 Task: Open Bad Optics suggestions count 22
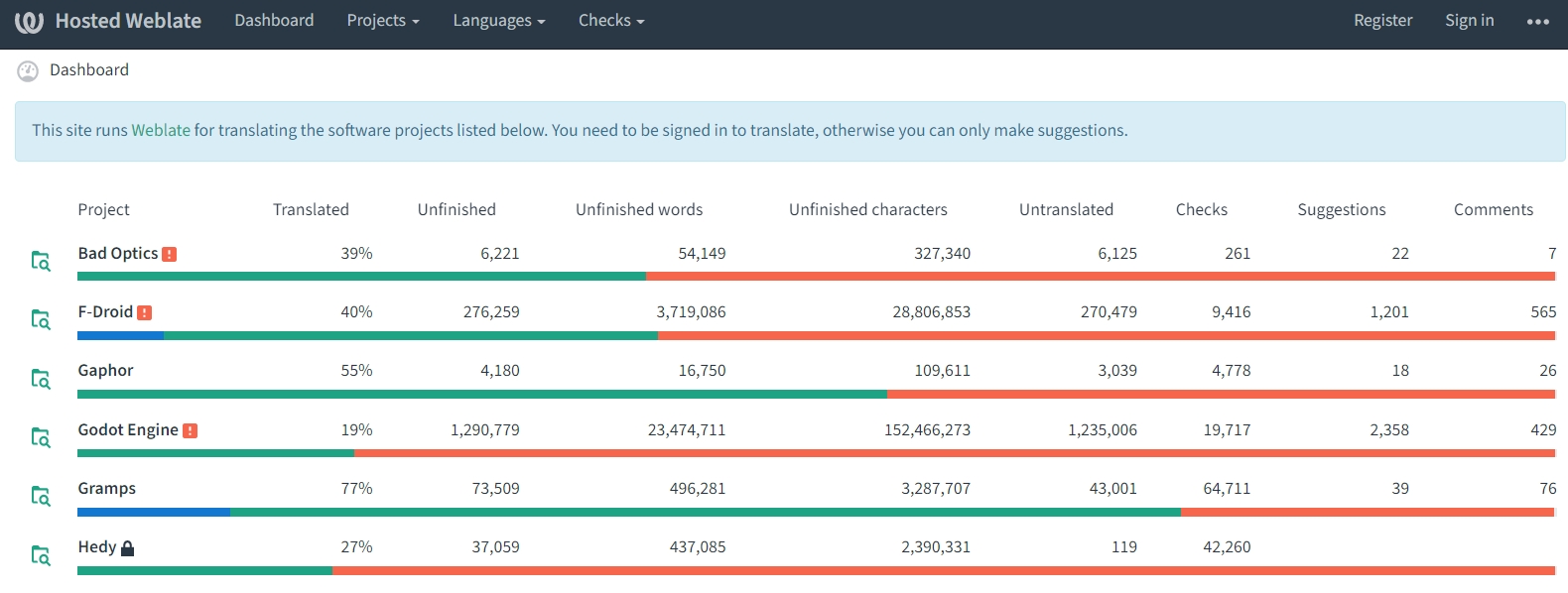(1400, 253)
